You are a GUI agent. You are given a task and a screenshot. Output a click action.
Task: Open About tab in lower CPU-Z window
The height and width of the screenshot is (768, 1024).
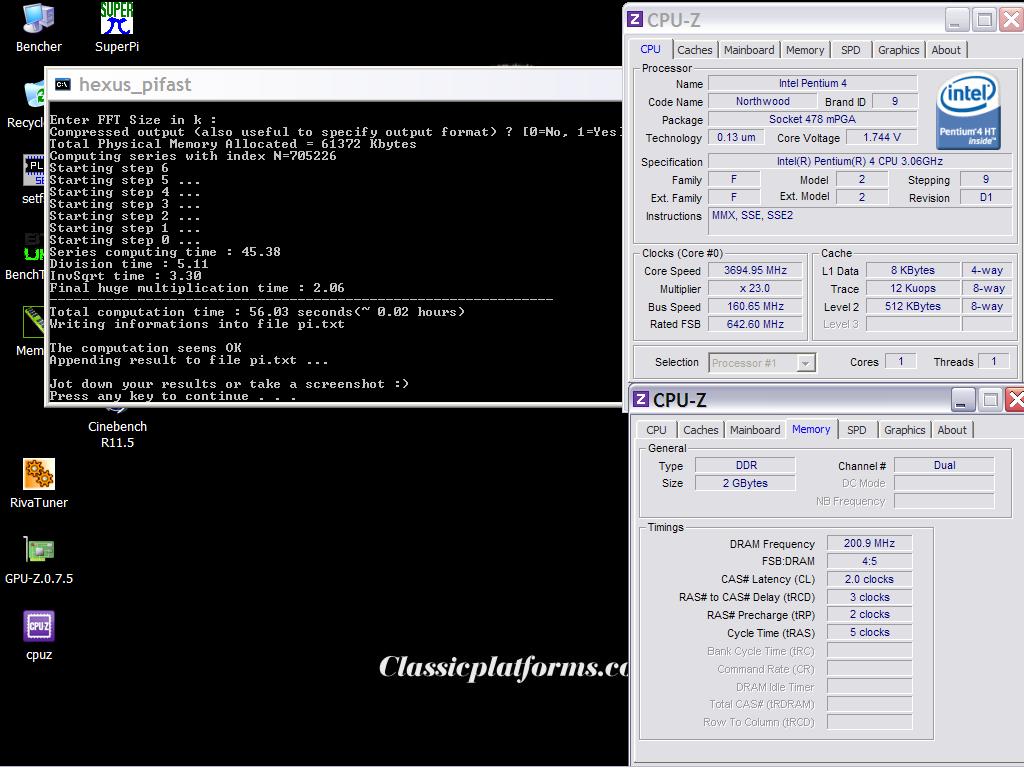coord(952,430)
